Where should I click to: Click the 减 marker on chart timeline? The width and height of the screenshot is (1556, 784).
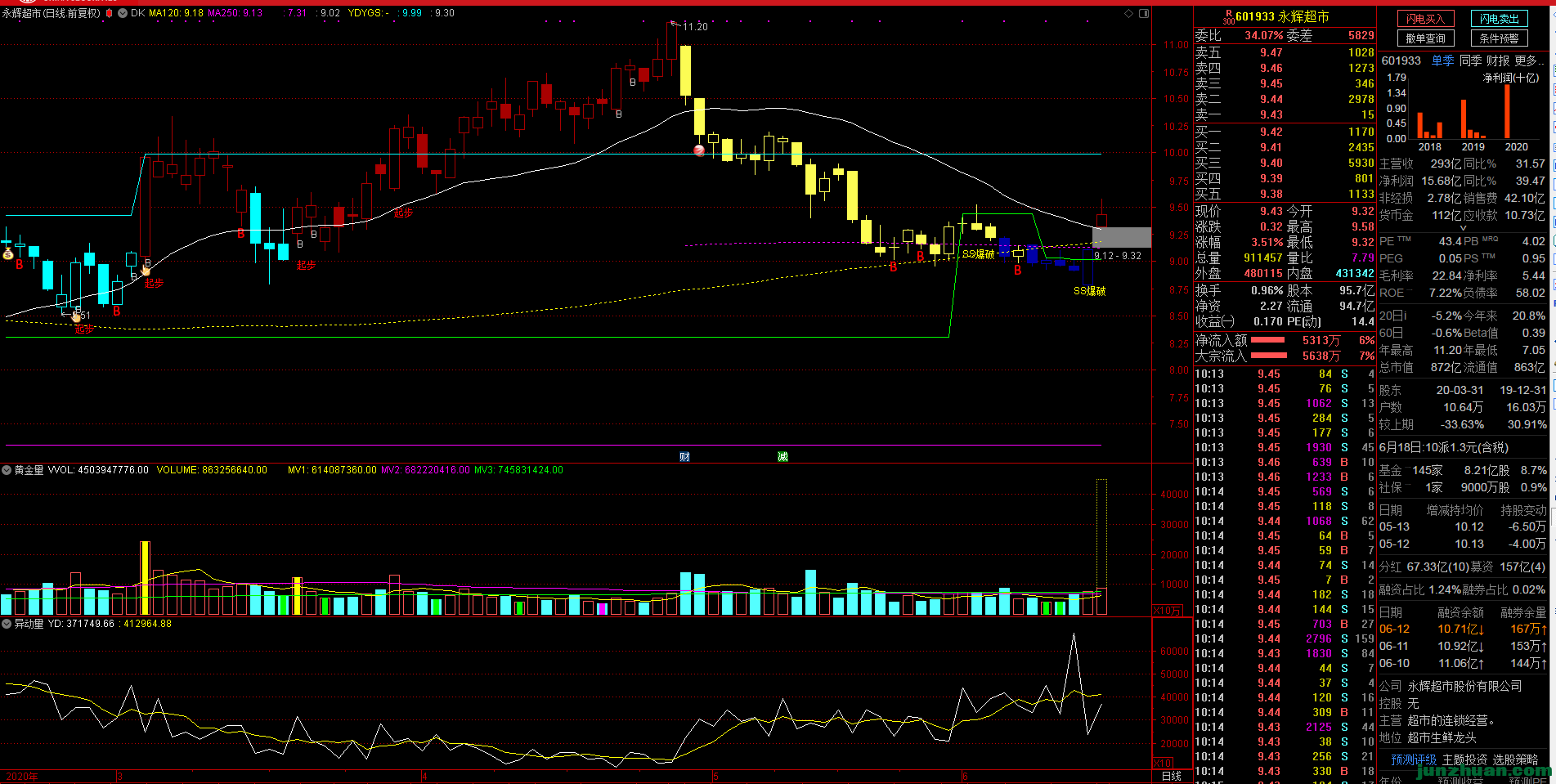coord(782,456)
